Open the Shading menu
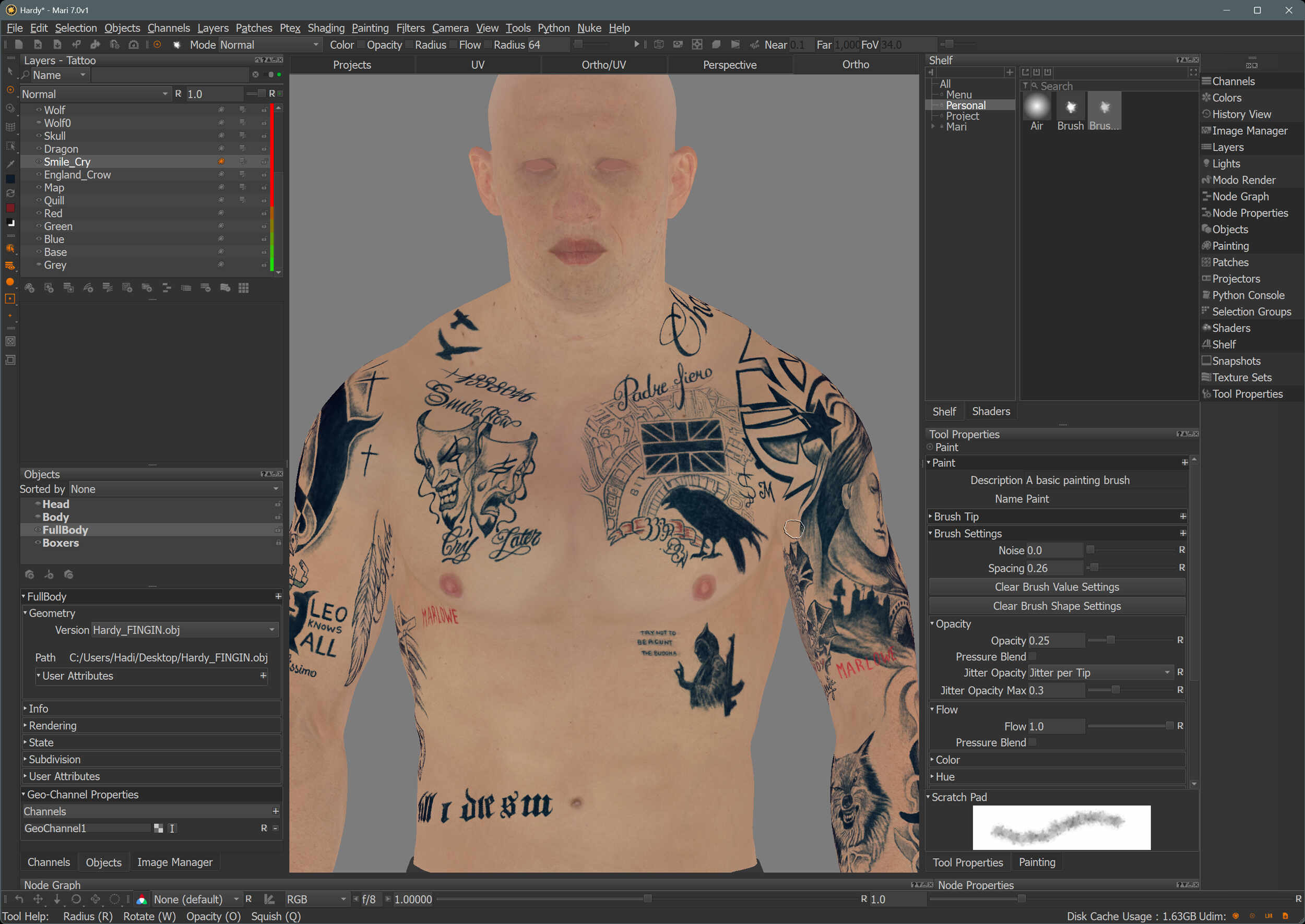This screenshot has height=924, width=1305. tap(326, 28)
